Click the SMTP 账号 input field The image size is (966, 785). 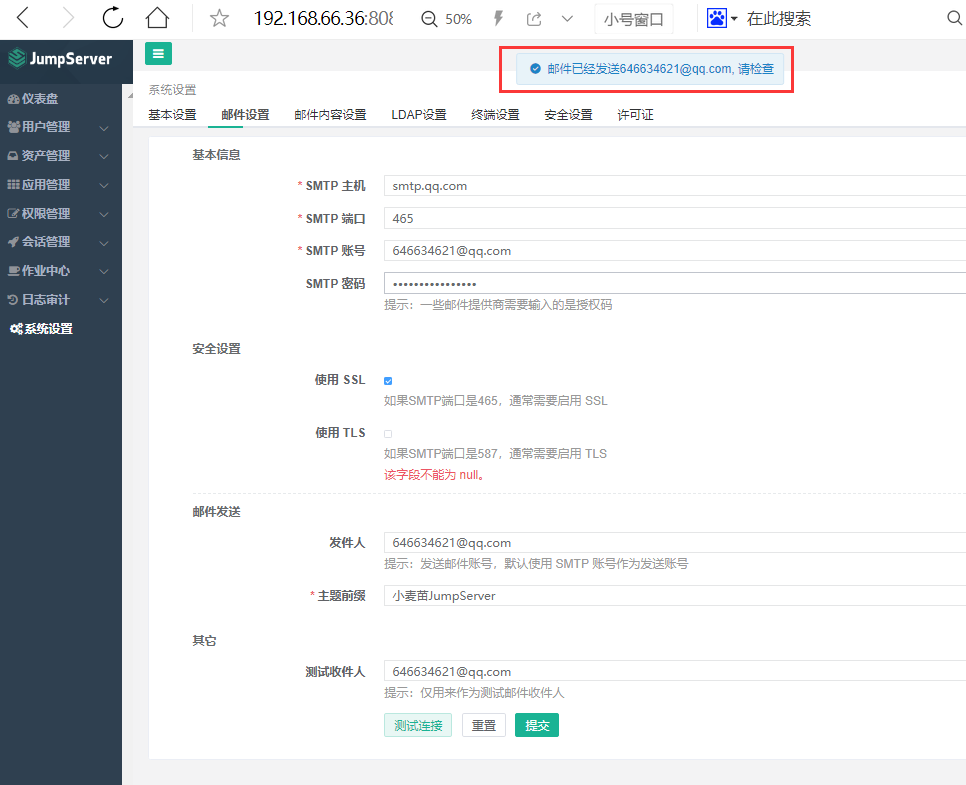point(675,251)
